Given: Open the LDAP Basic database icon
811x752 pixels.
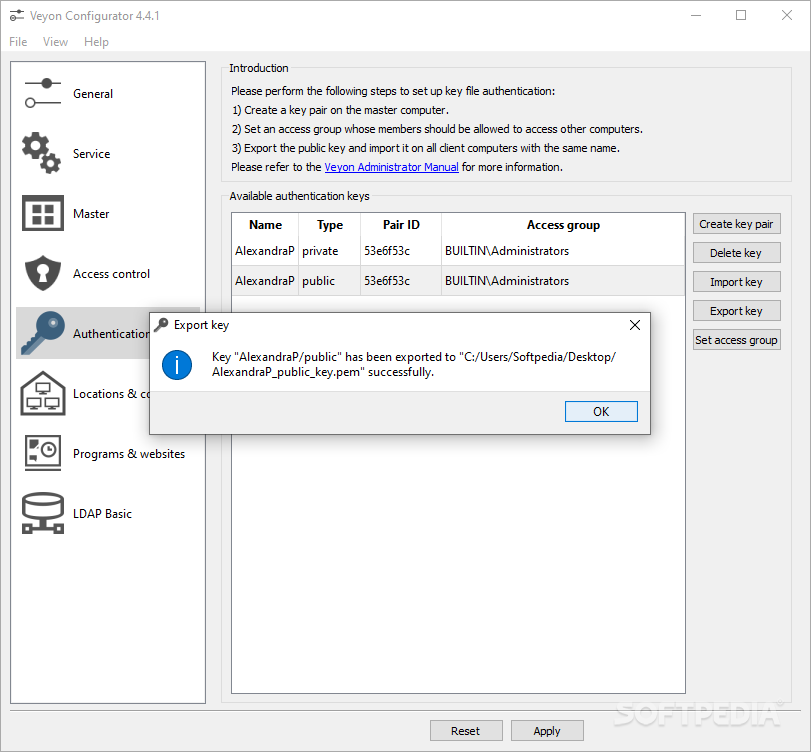Looking at the screenshot, I should [43, 513].
